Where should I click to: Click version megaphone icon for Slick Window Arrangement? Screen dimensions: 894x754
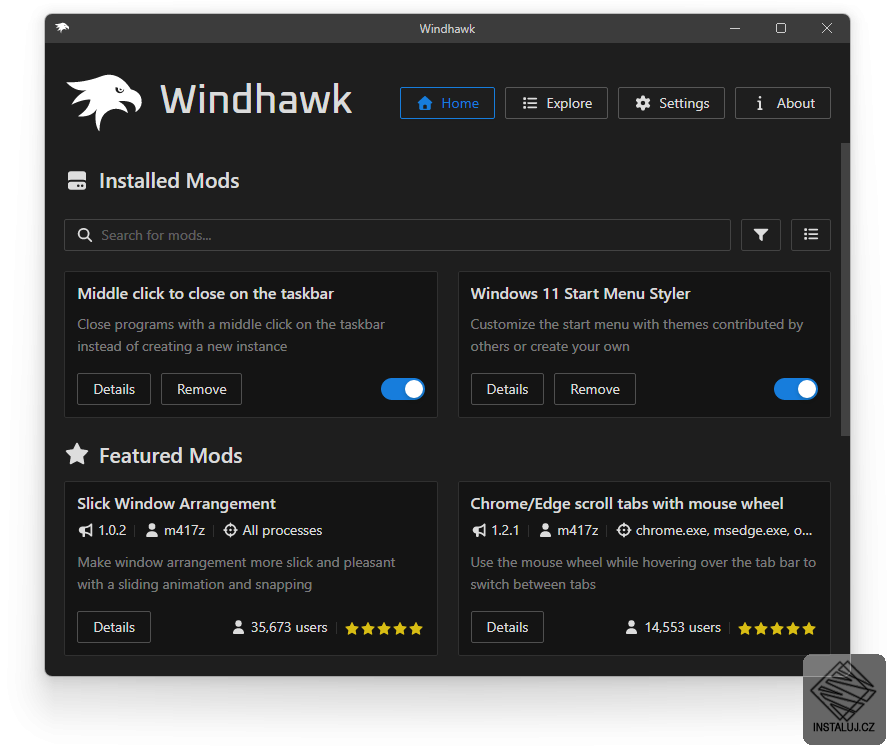coord(86,530)
